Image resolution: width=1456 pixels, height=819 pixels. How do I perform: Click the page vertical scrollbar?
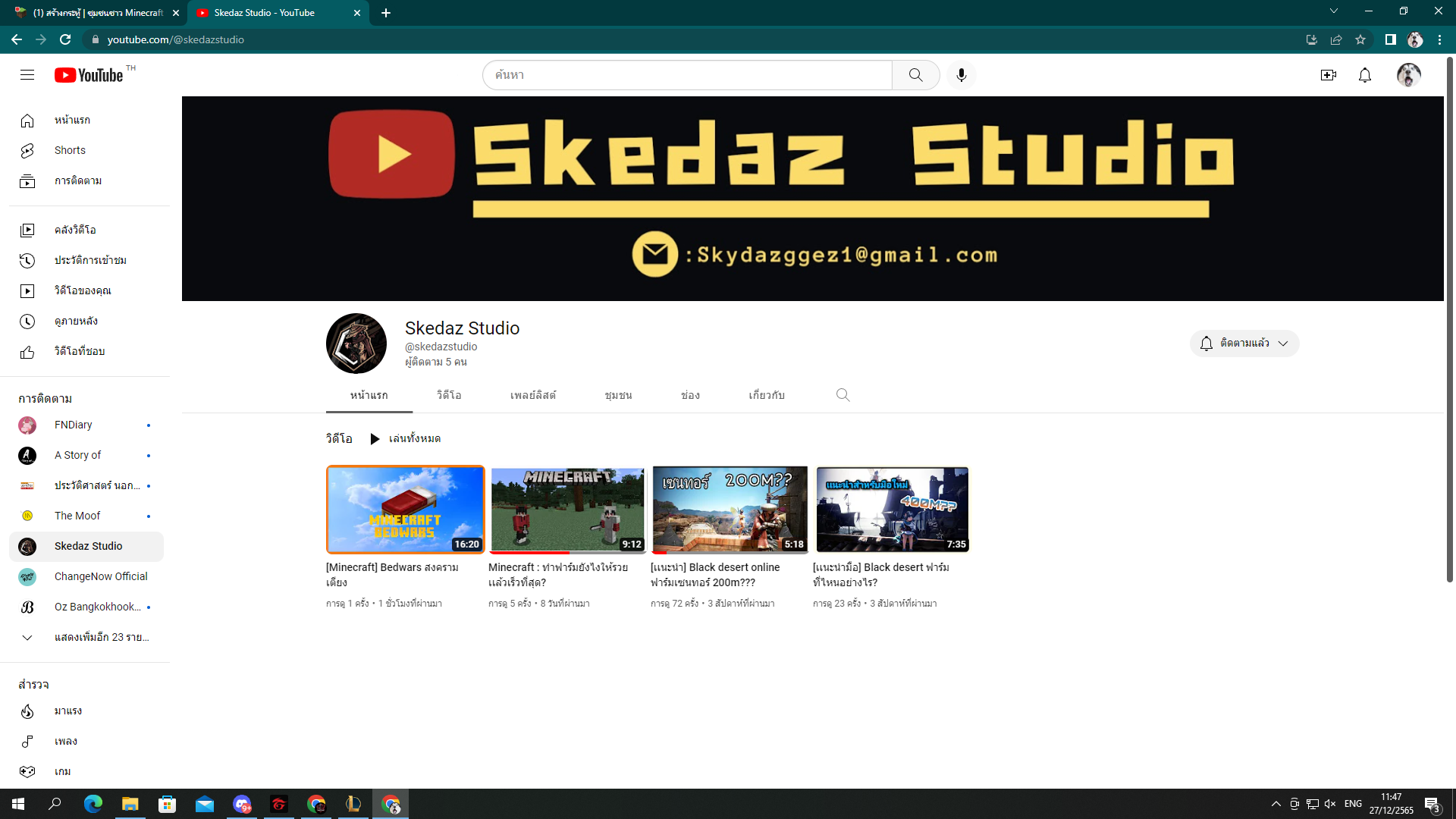pyautogui.click(x=1449, y=318)
